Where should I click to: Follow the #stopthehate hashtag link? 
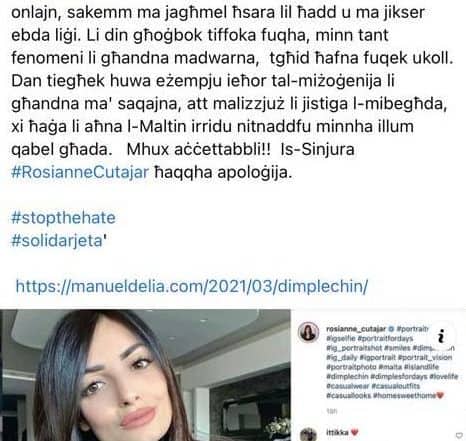coord(63,218)
